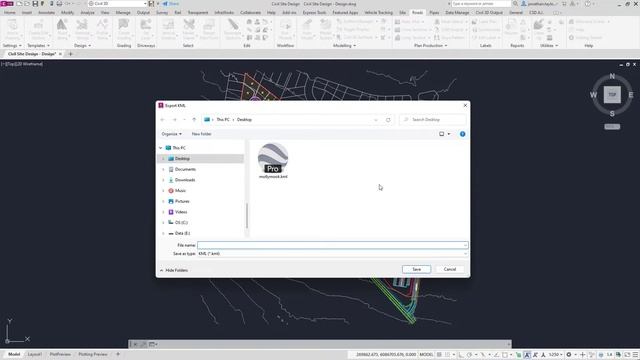Screen dimensions: 640x360
Task: Toggle ortho mode in status bar
Action: pyautogui.click(x=461, y=355)
